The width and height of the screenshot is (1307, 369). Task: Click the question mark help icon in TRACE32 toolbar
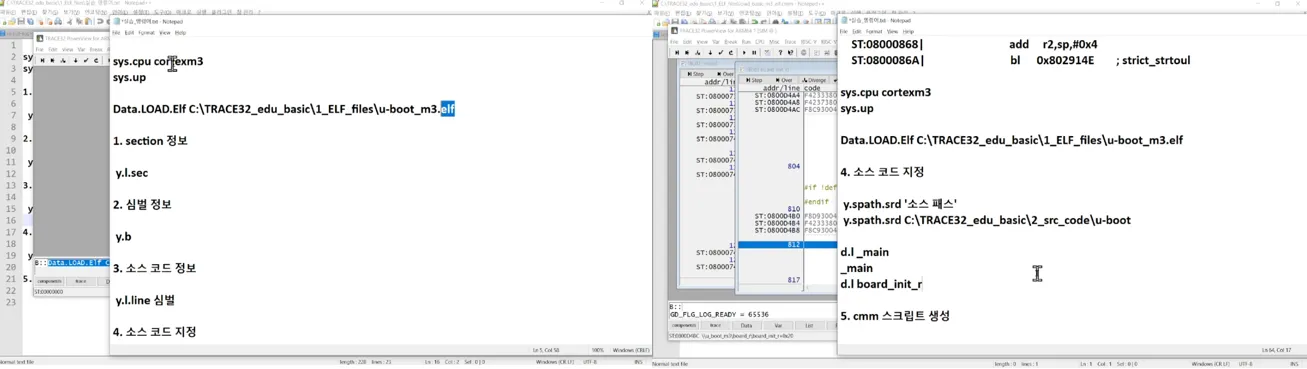pos(780,52)
